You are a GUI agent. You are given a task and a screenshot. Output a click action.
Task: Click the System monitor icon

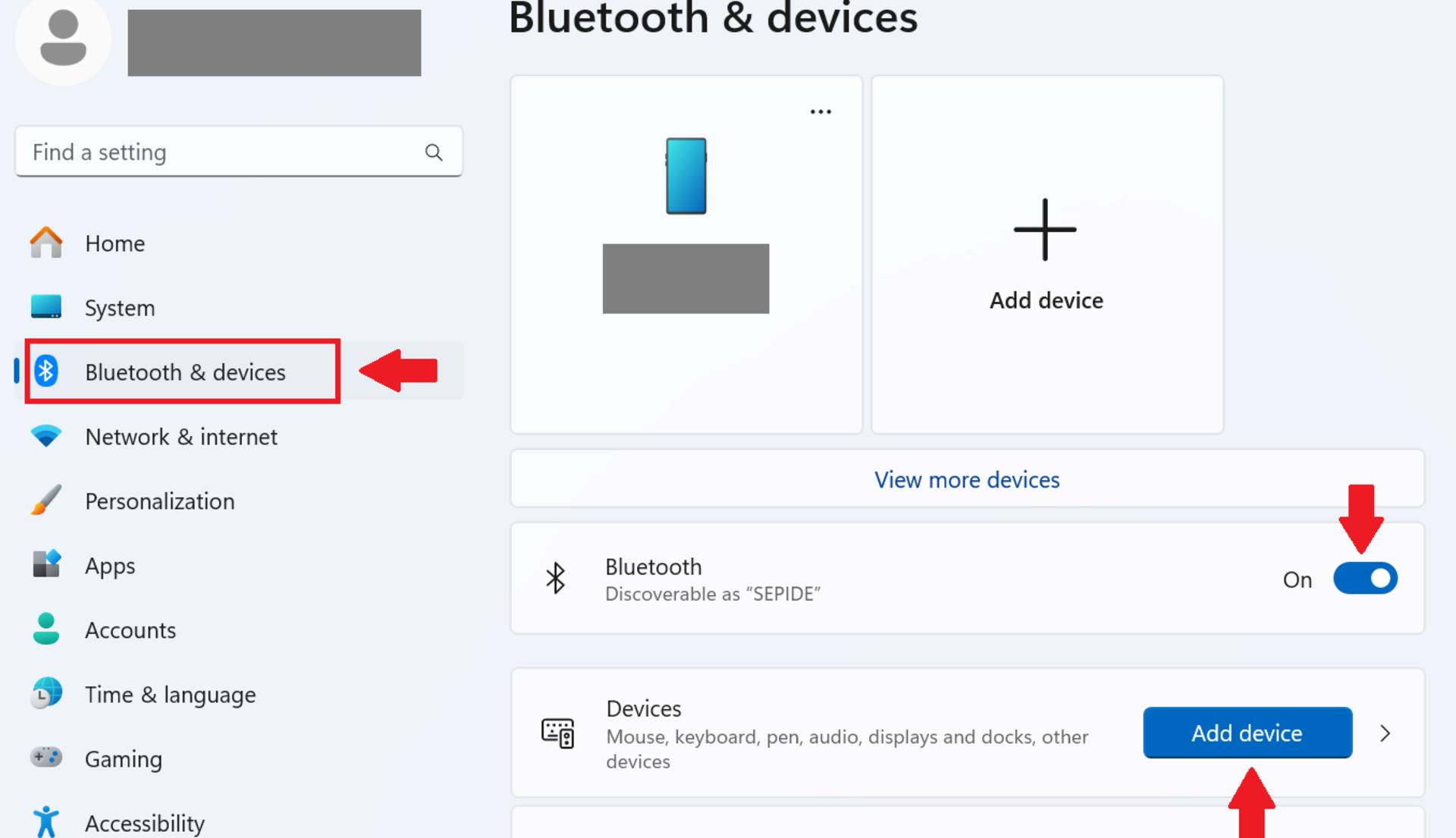coord(46,307)
